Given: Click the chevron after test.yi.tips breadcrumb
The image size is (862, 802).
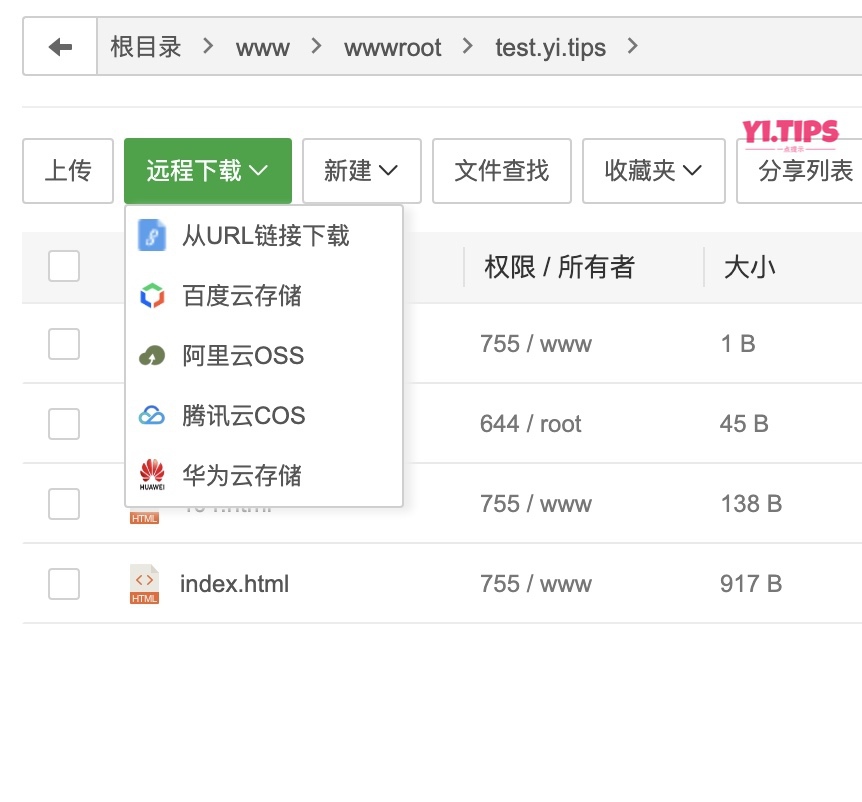Looking at the screenshot, I should point(633,46).
